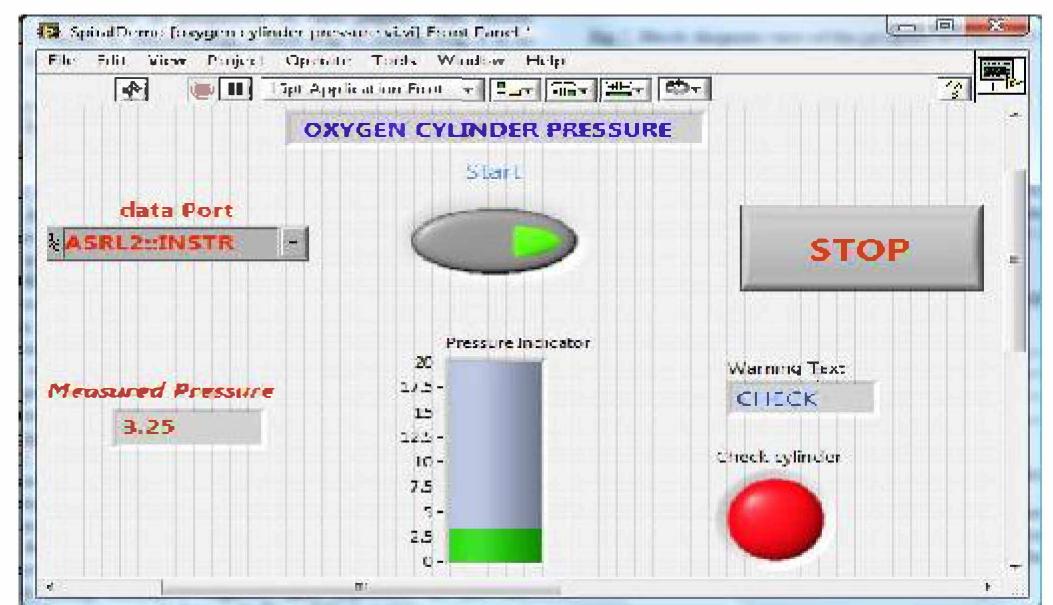Open the Align Objects toolbar dropdown
1053x605 pixels.
click(x=515, y=89)
